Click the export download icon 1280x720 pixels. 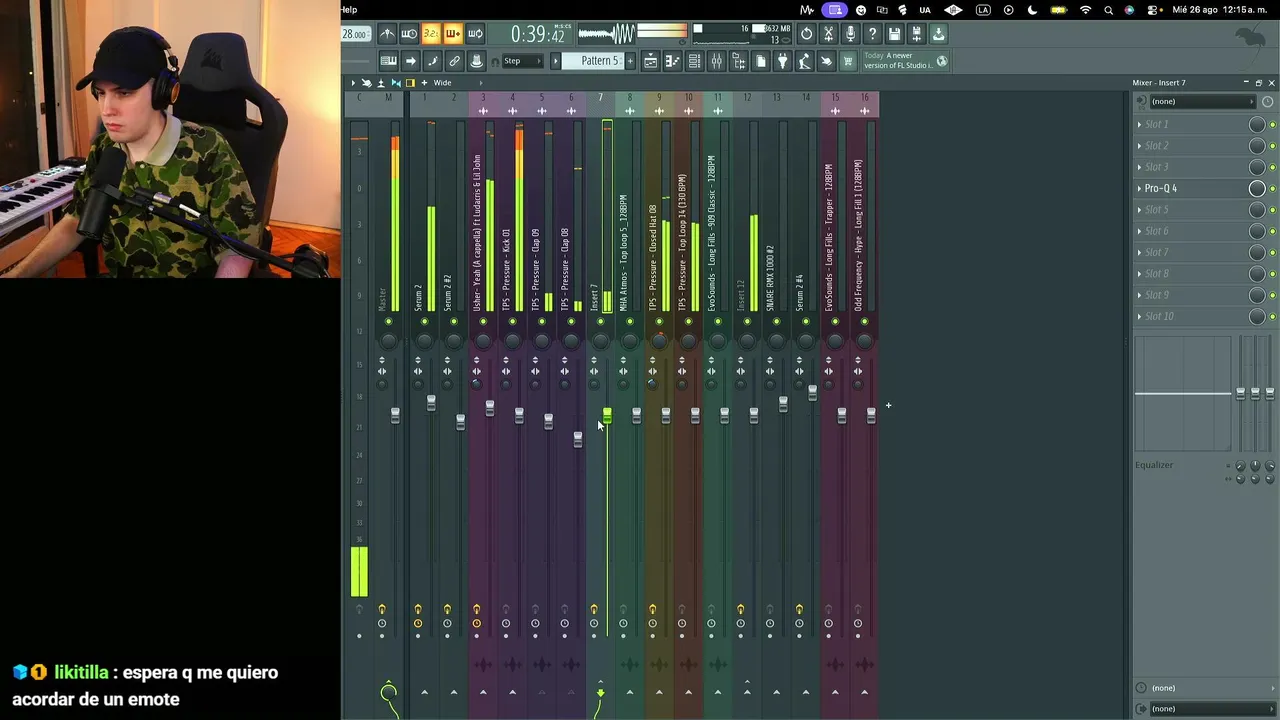[x=938, y=34]
